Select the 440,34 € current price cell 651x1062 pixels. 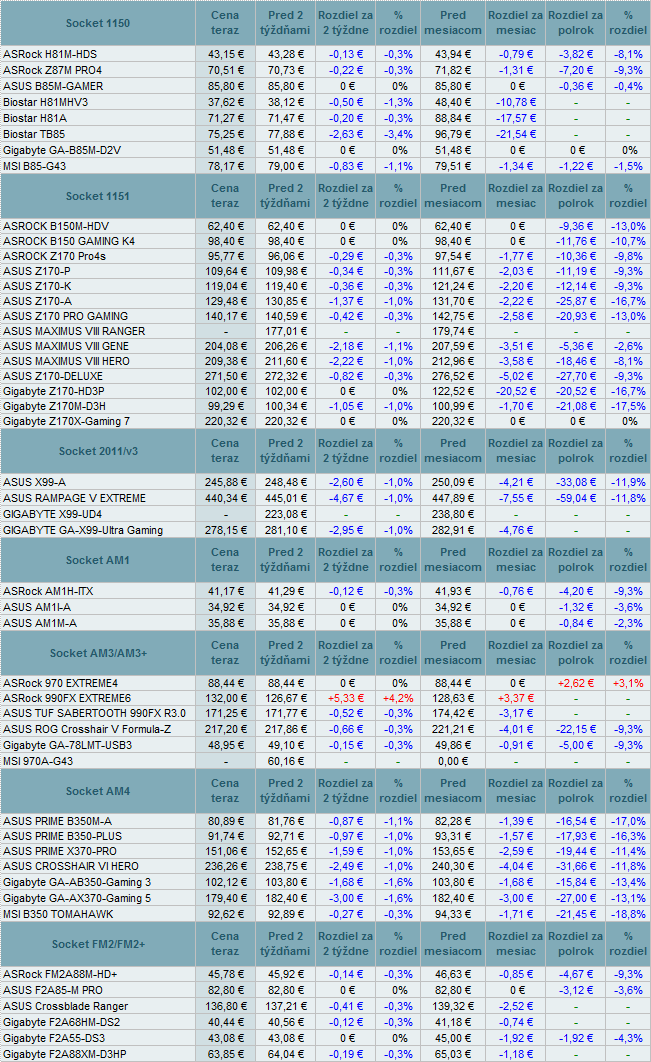pyautogui.click(x=226, y=498)
